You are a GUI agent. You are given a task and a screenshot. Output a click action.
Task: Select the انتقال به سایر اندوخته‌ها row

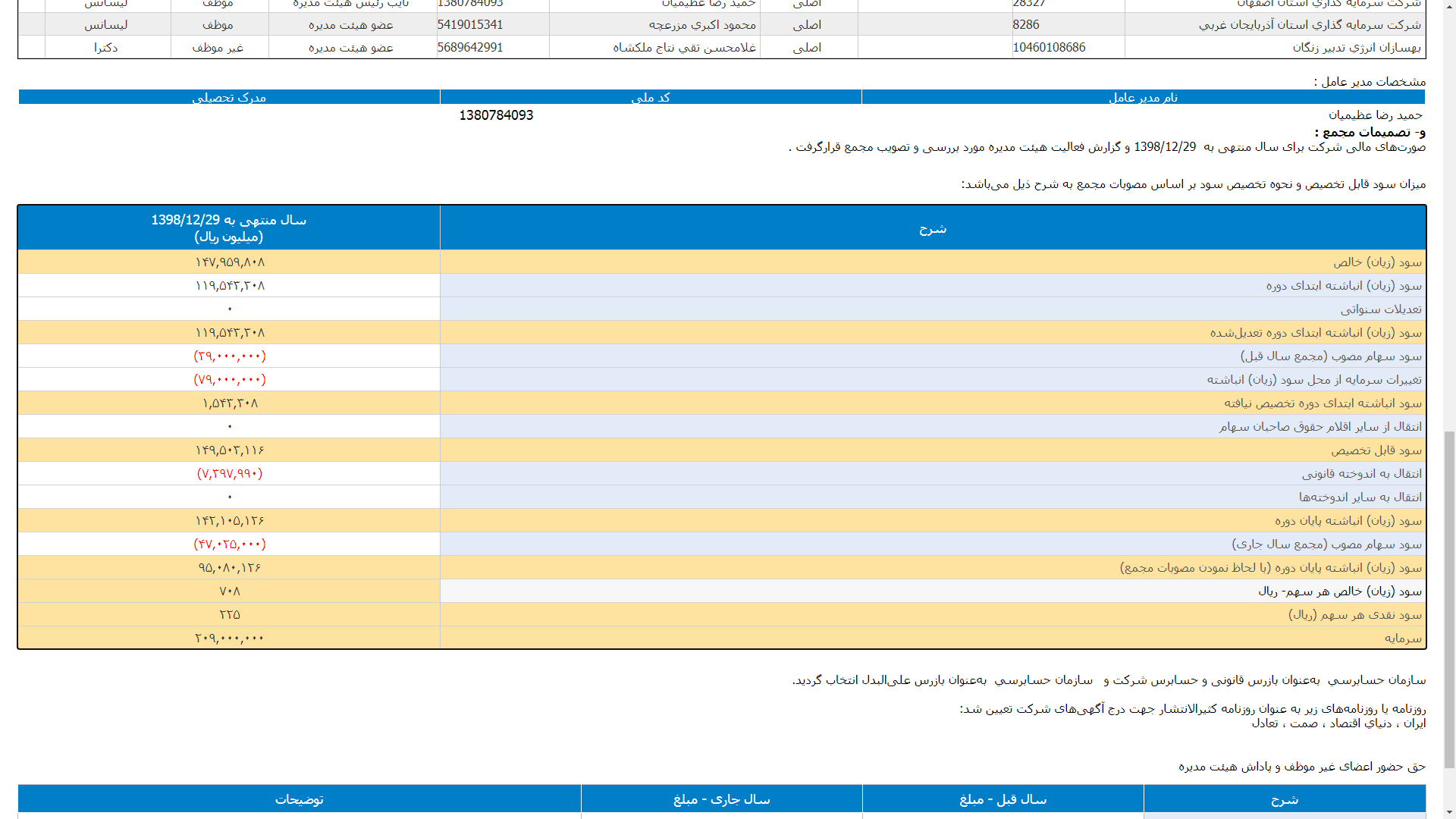(x=1360, y=497)
